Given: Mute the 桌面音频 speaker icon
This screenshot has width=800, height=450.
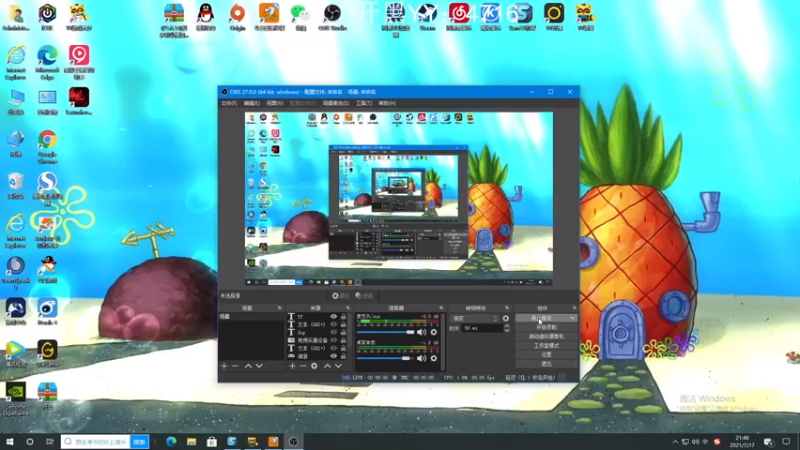Looking at the screenshot, I should pyautogui.click(x=421, y=359).
